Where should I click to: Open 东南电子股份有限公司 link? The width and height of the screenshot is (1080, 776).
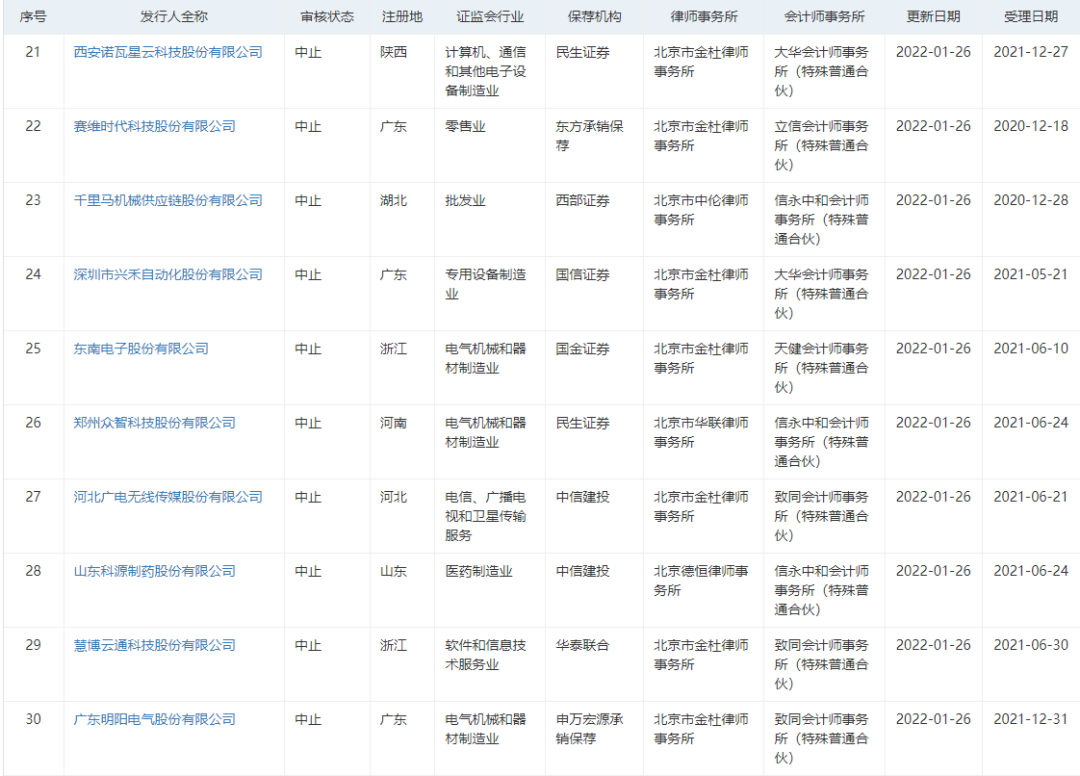[x=141, y=349]
